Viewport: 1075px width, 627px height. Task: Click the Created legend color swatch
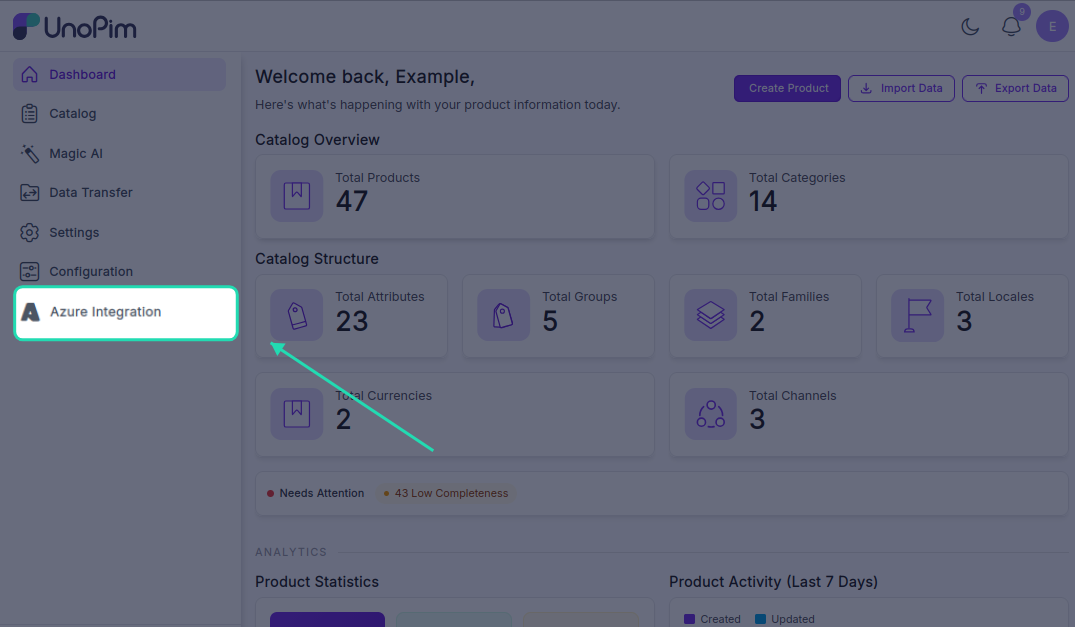(x=689, y=619)
